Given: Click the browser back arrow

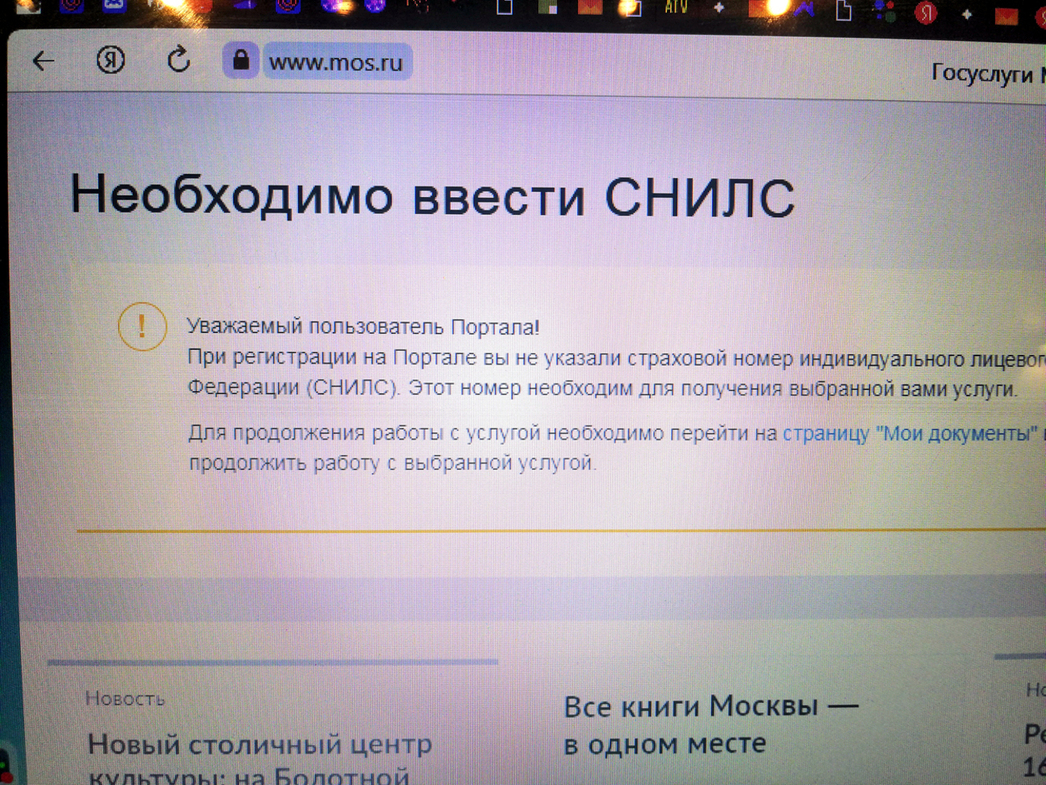Looking at the screenshot, I should coord(43,61).
